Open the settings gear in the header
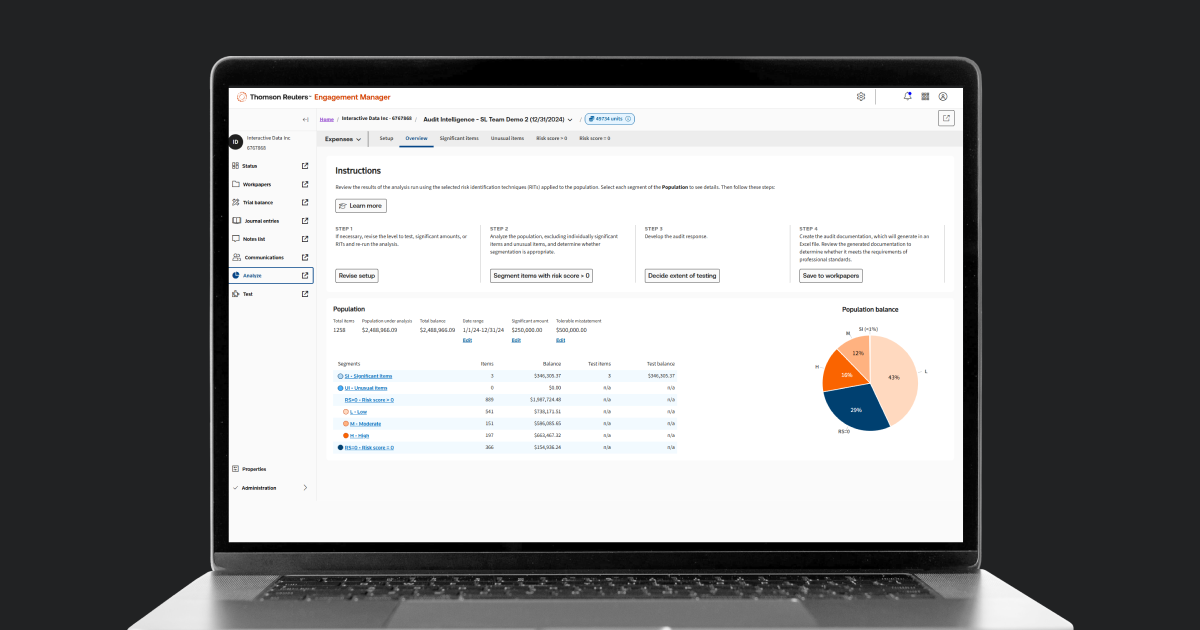 pyautogui.click(x=861, y=97)
